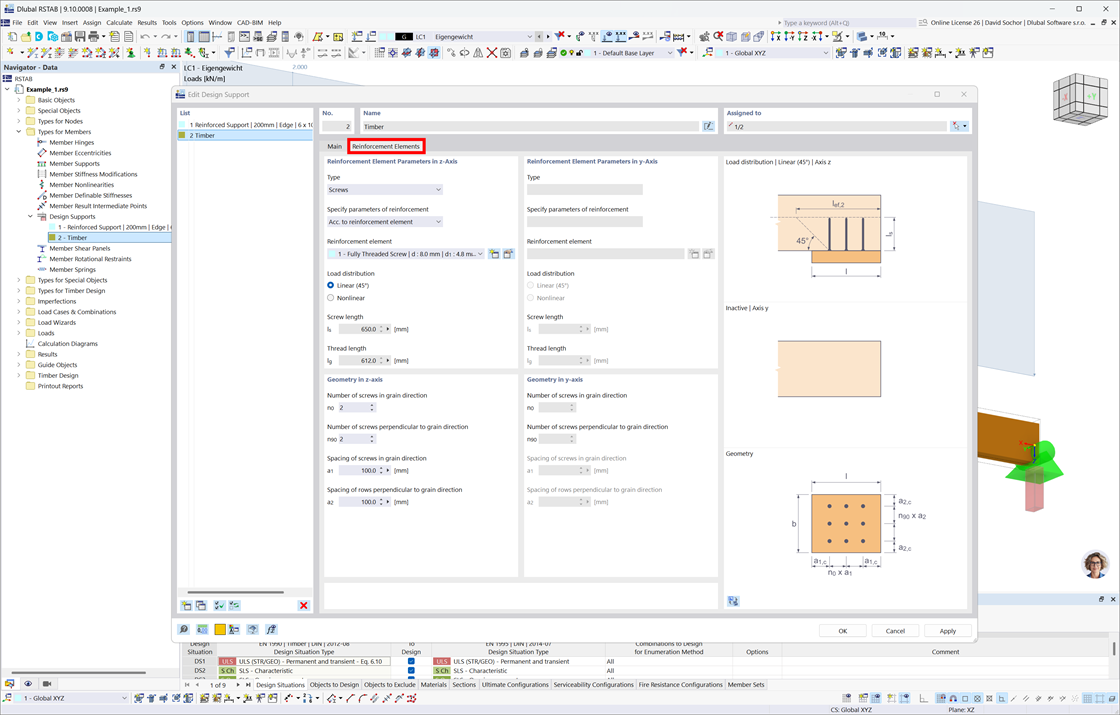Switch to the Objects to Design table tab

click(334, 684)
